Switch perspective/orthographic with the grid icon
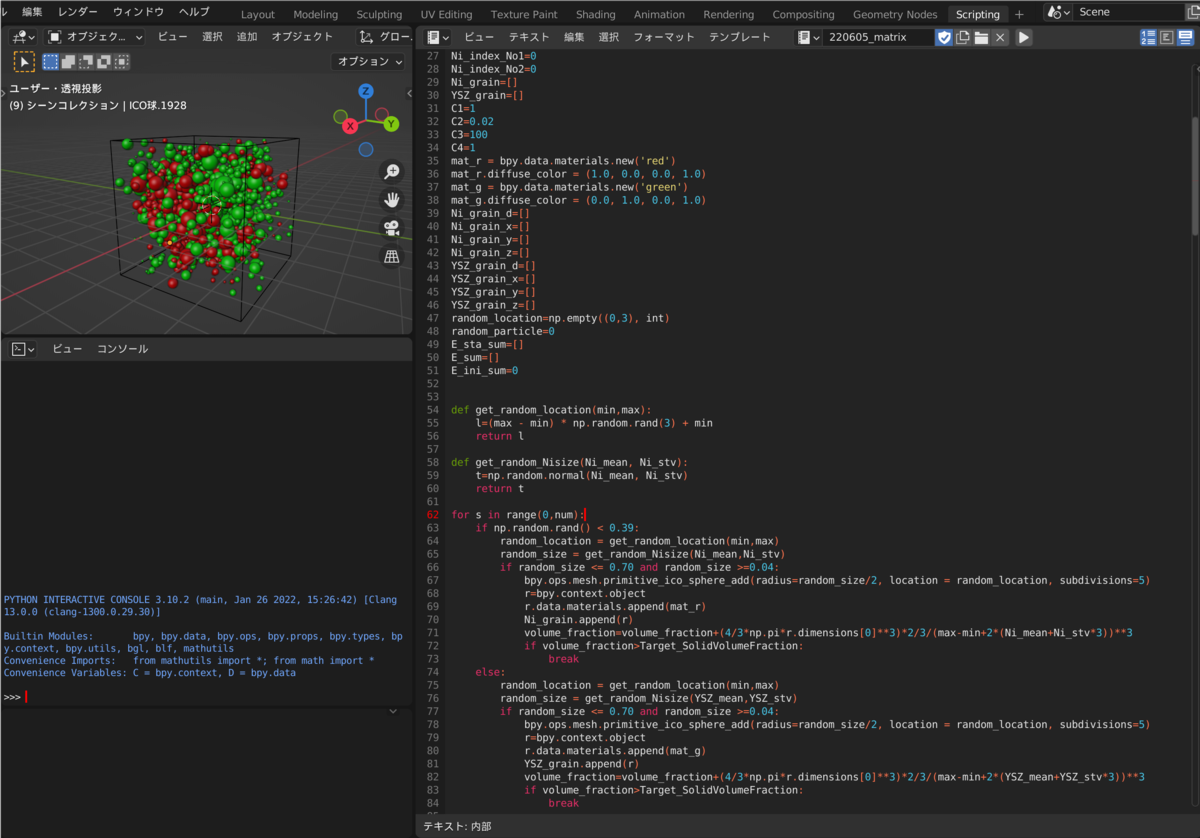The width and height of the screenshot is (1200, 838). [392, 257]
